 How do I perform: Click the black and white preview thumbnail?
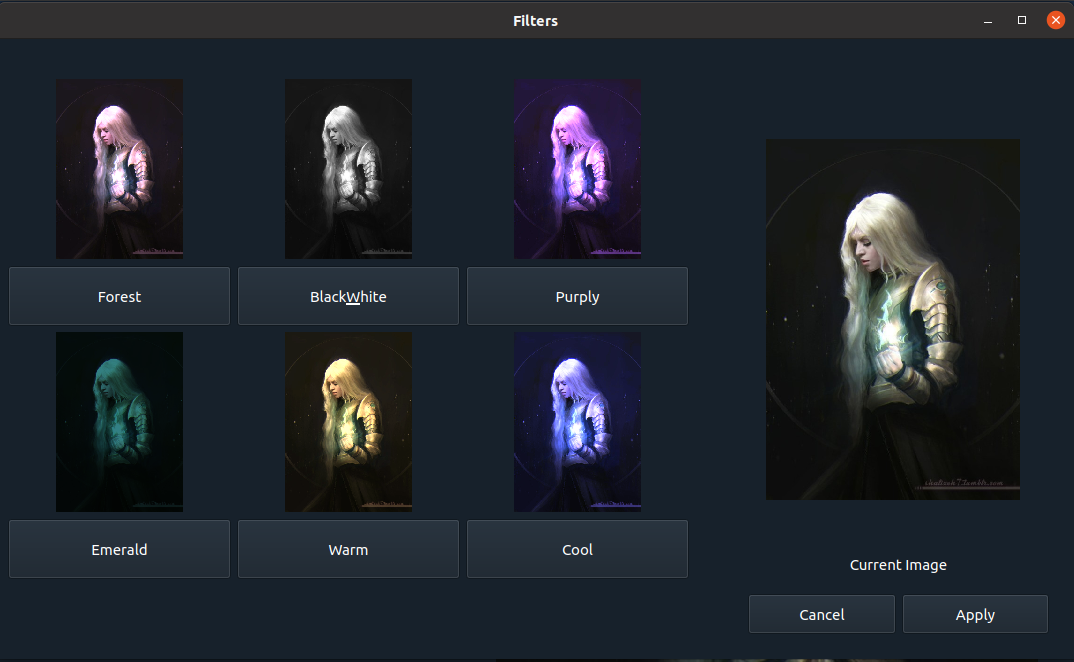[348, 169]
